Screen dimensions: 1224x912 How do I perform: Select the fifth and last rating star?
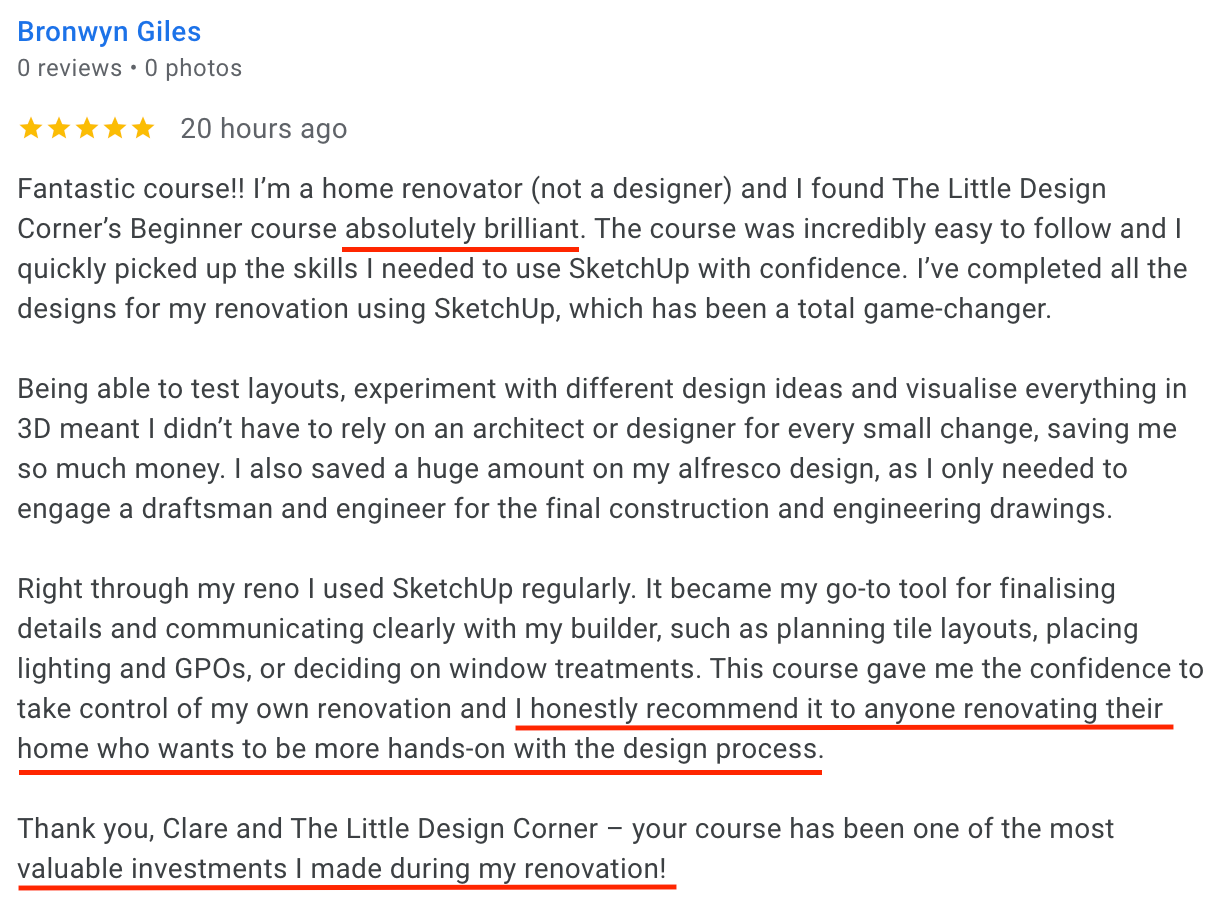(143, 129)
